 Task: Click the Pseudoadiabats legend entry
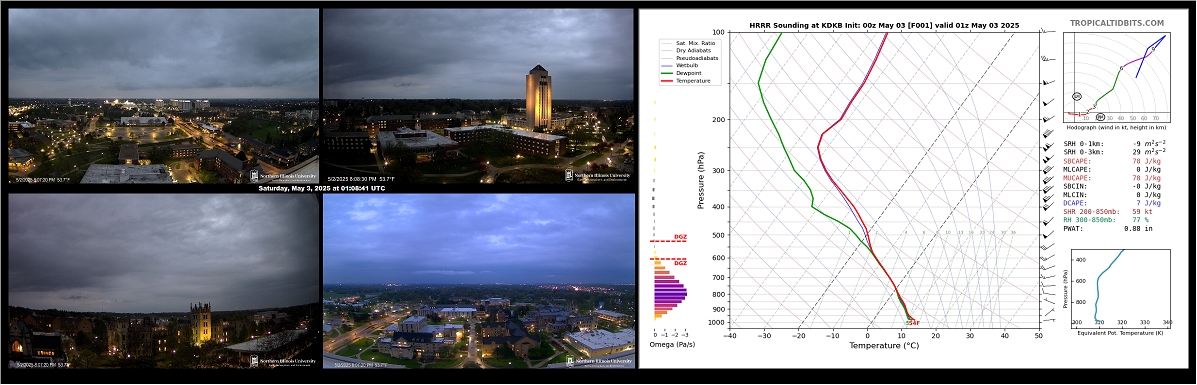(688, 58)
